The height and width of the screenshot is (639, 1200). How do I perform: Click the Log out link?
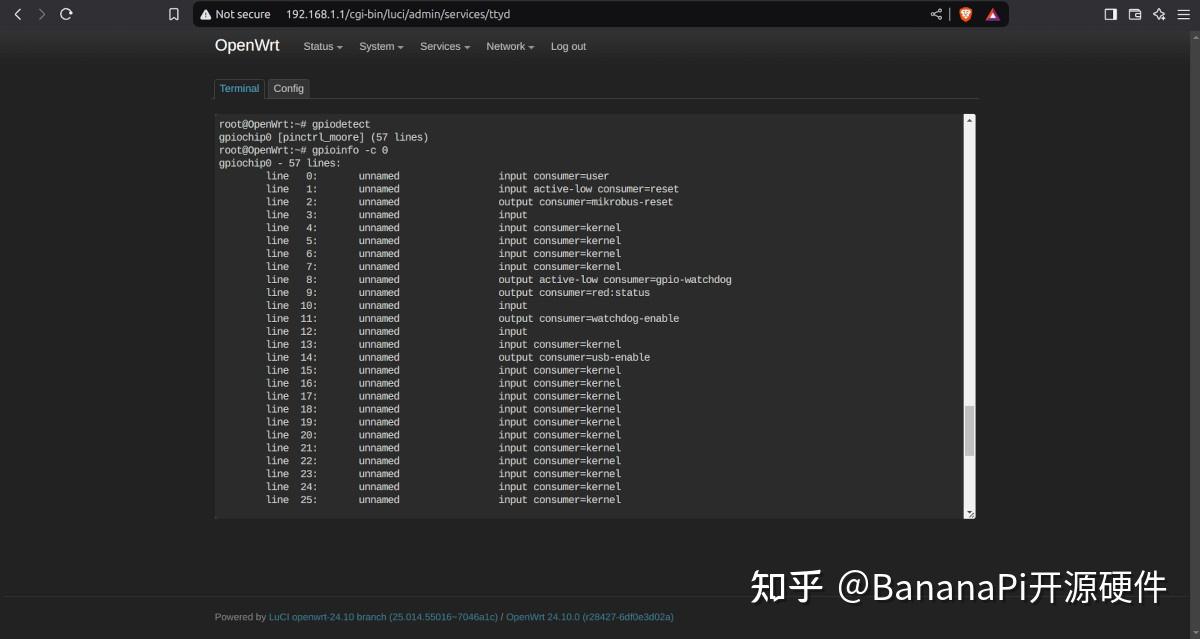[x=568, y=46]
